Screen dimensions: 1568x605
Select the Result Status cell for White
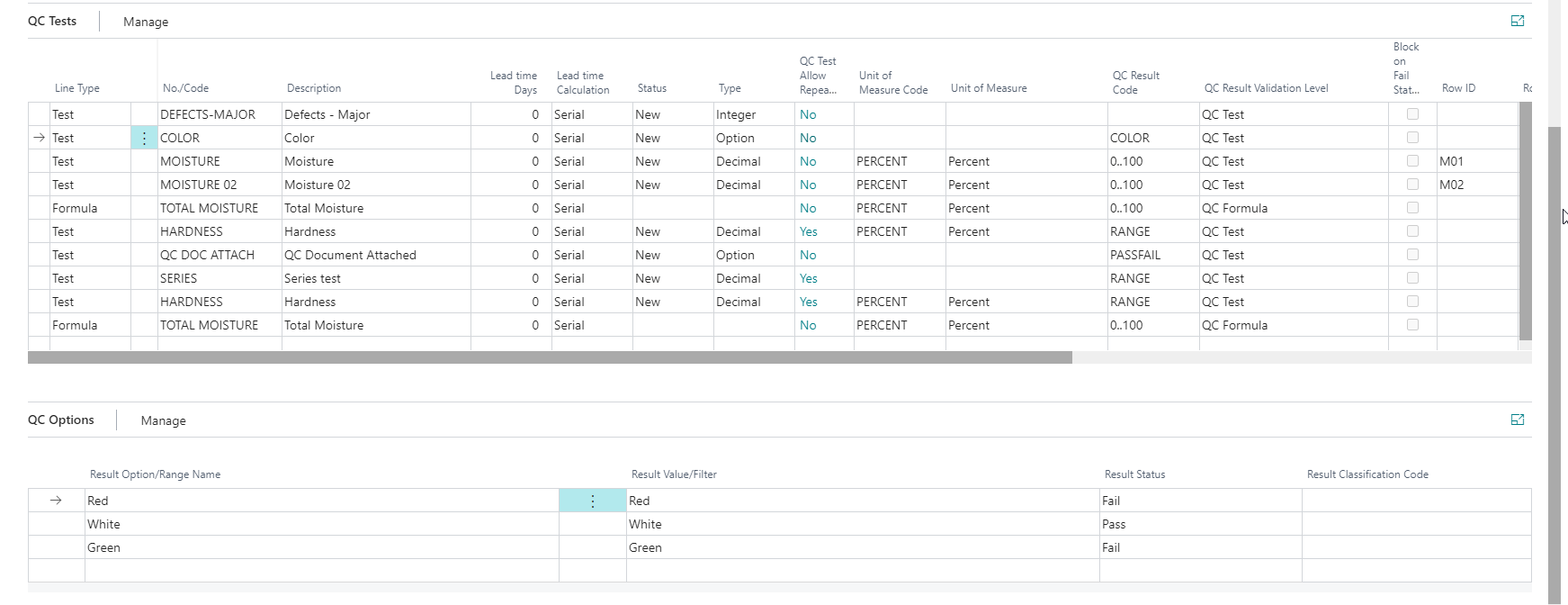[1198, 525]
